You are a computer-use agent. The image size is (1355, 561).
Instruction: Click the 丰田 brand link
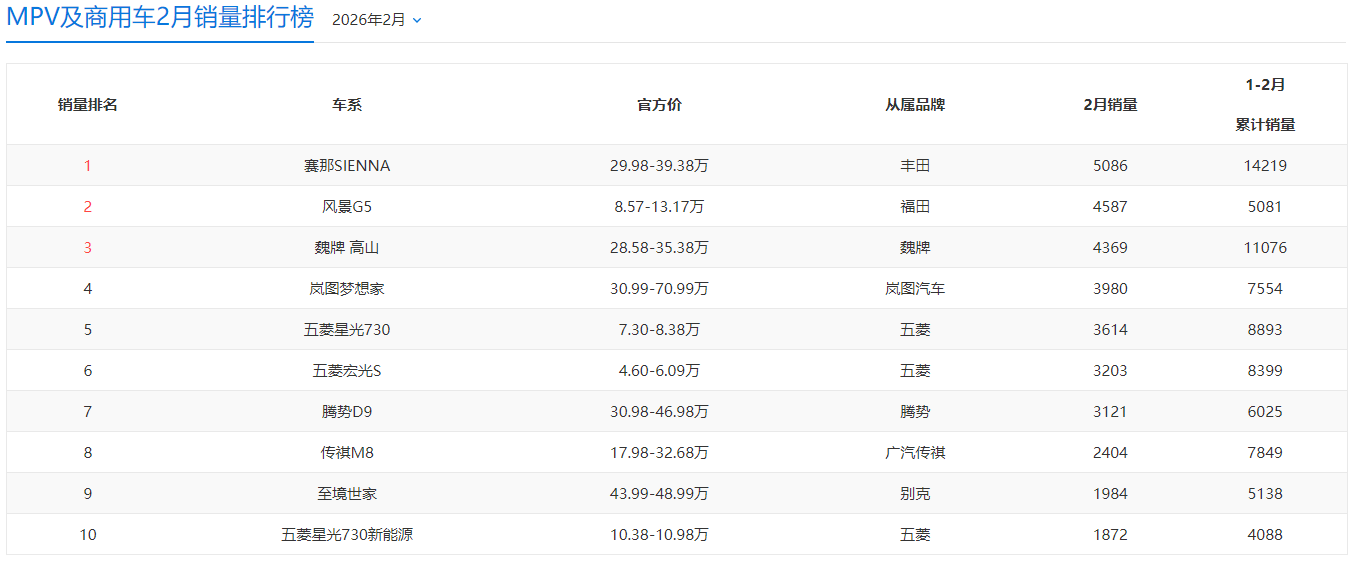pos(915,166)
